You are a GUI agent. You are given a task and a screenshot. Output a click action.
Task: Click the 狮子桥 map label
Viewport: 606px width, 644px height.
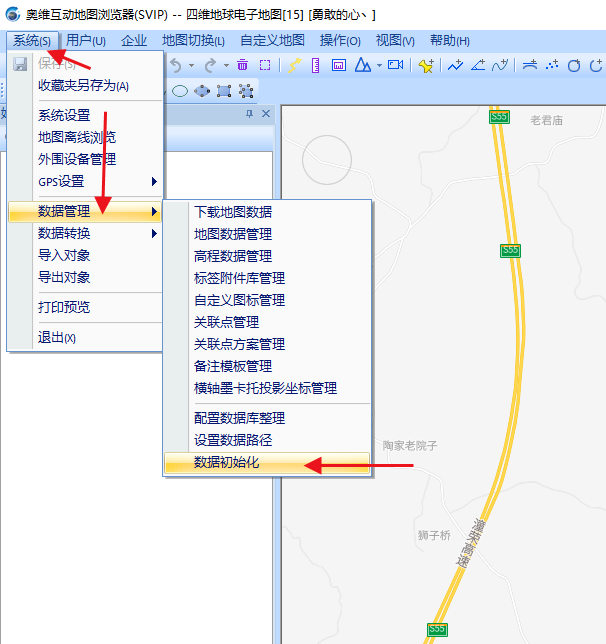pos(434,535)
